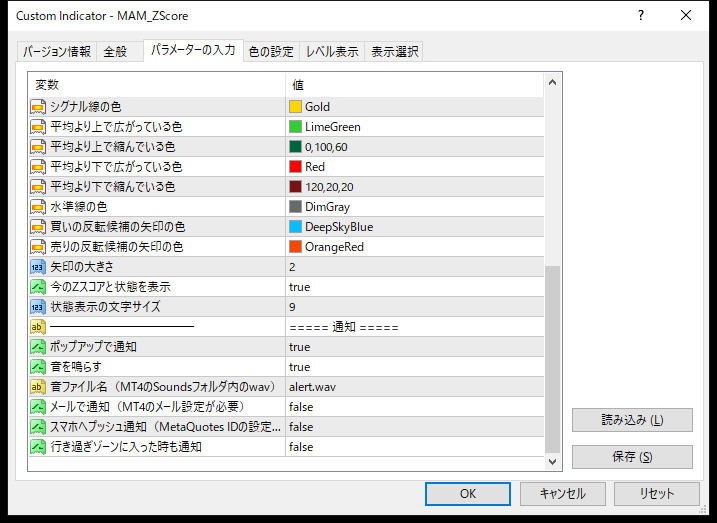Click the DeepSkyBlue color swatch
Image resolution: width=717 pixels, height=523 pixels.
295,227
